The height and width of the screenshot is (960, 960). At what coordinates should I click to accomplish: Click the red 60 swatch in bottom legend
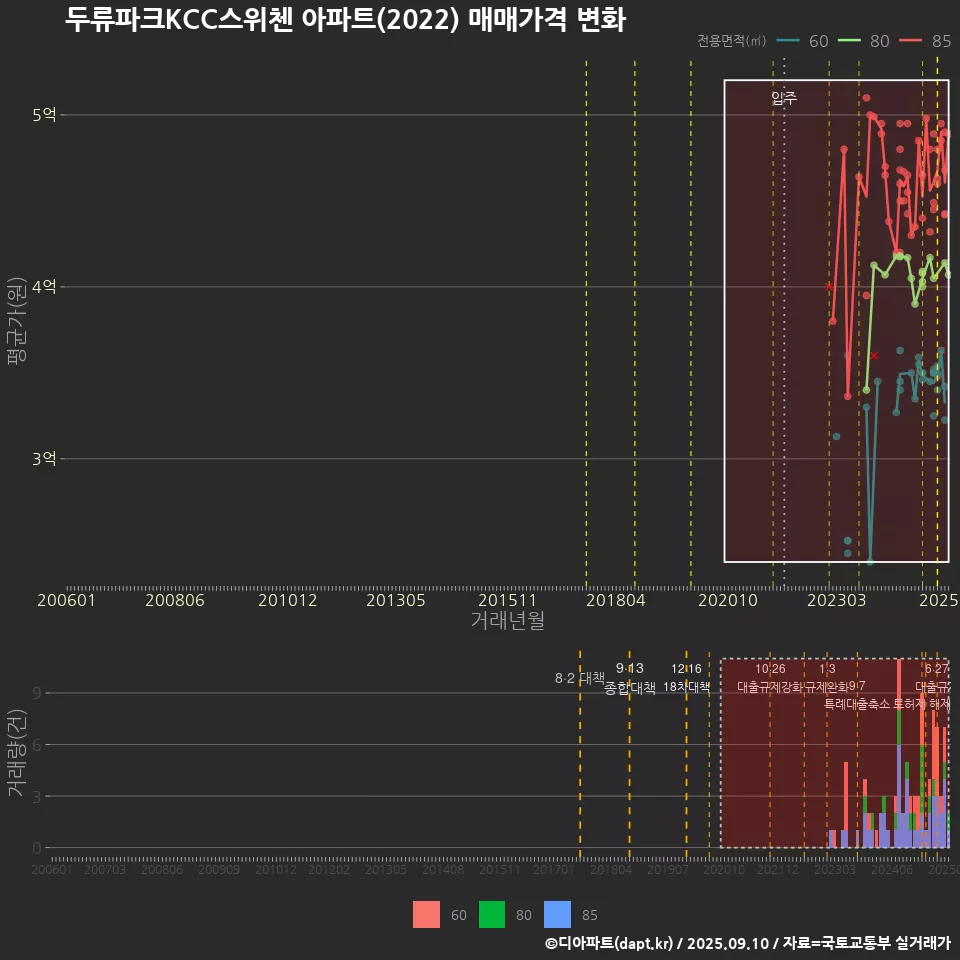pos(426,914)
